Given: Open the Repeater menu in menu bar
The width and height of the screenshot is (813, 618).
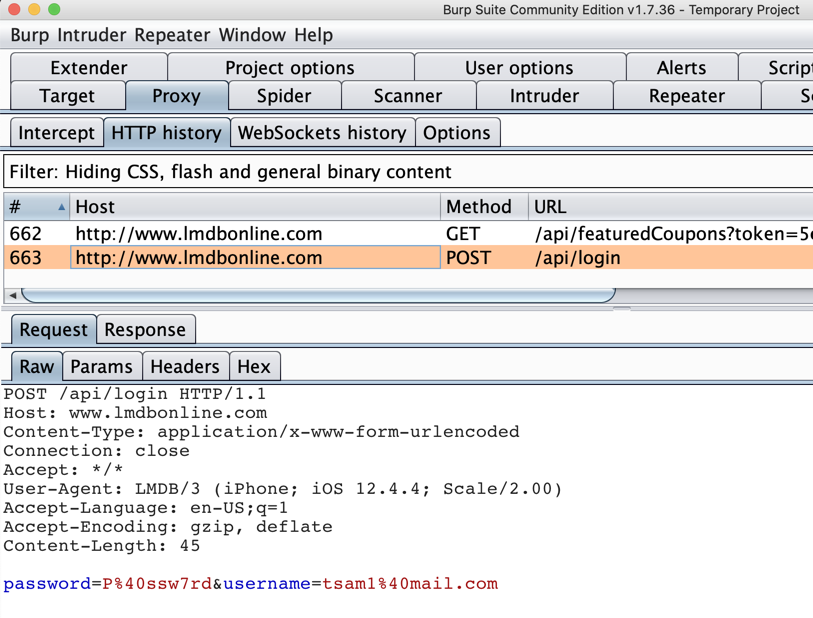Looking at the screenshot, I should [x=172, y=35].
